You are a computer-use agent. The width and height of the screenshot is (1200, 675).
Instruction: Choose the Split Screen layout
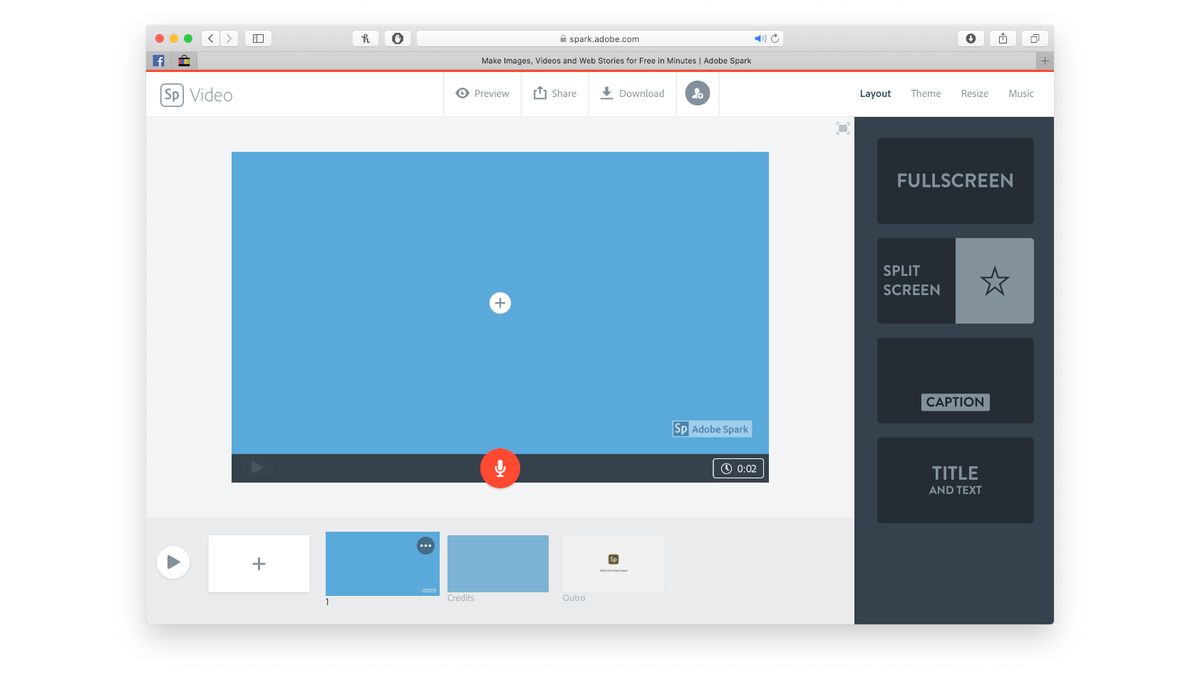point(955,280)
